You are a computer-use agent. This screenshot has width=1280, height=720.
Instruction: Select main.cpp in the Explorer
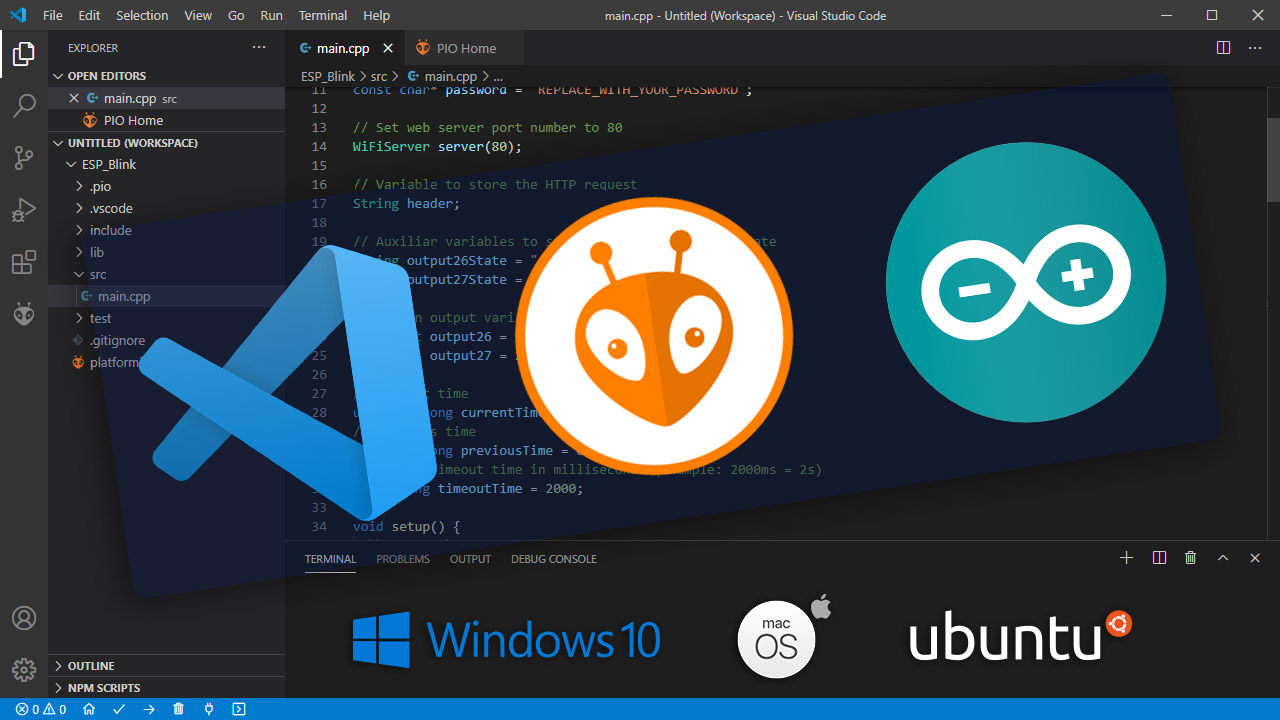point(126,296)
